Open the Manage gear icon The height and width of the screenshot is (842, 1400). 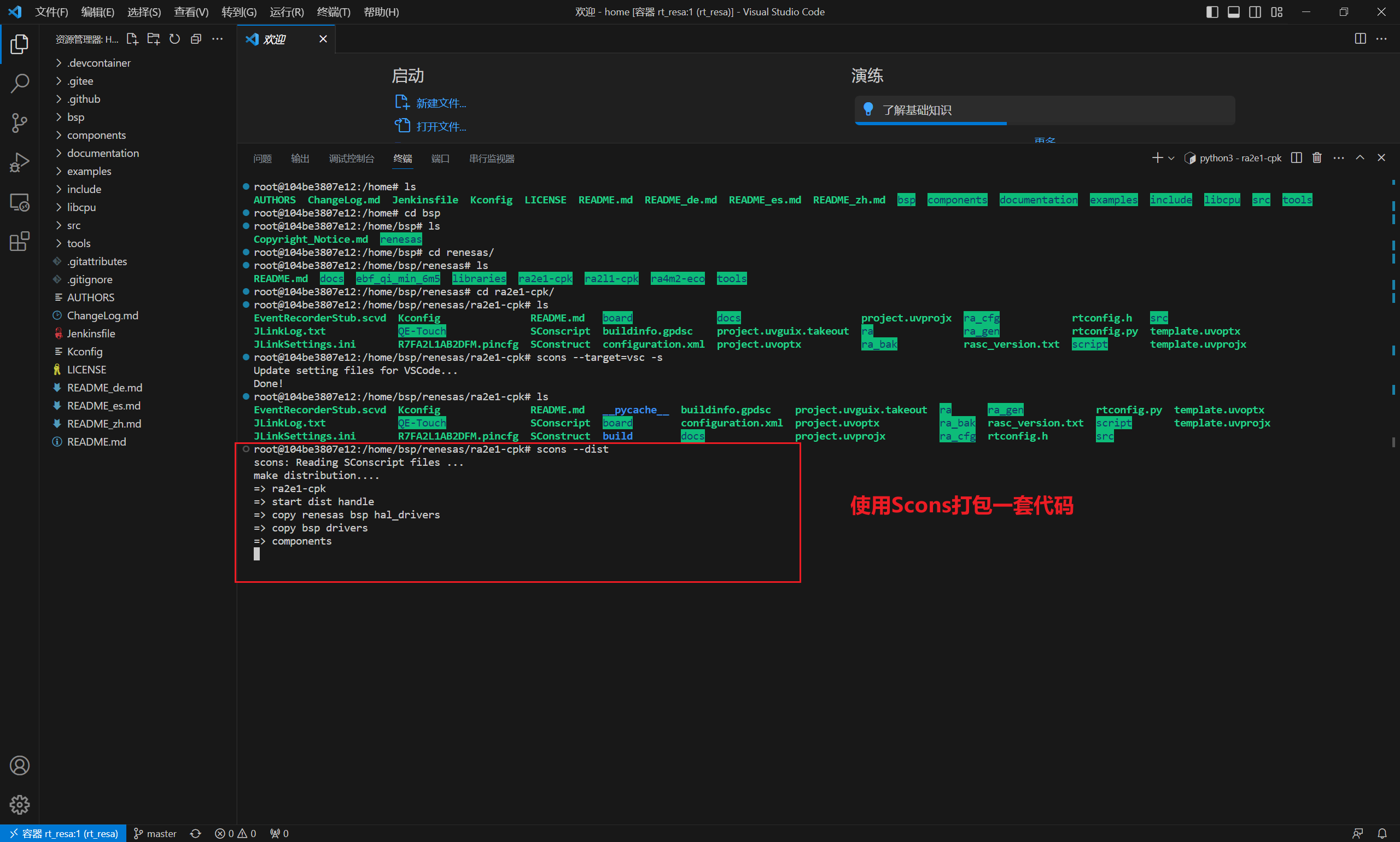(x=19, y=805)
